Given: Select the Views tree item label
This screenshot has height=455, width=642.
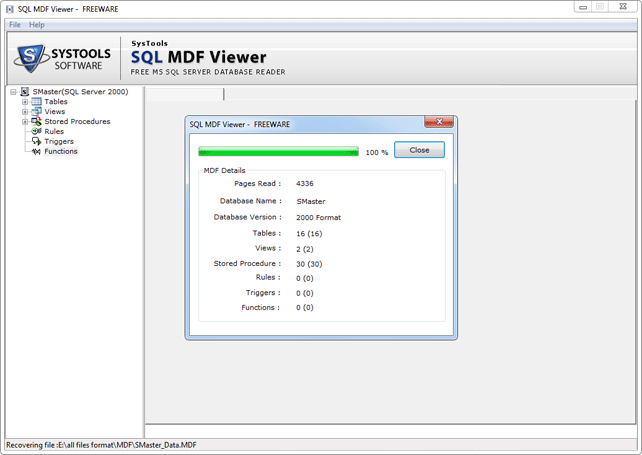Looking at the screenshot, I should pos(55,111).
